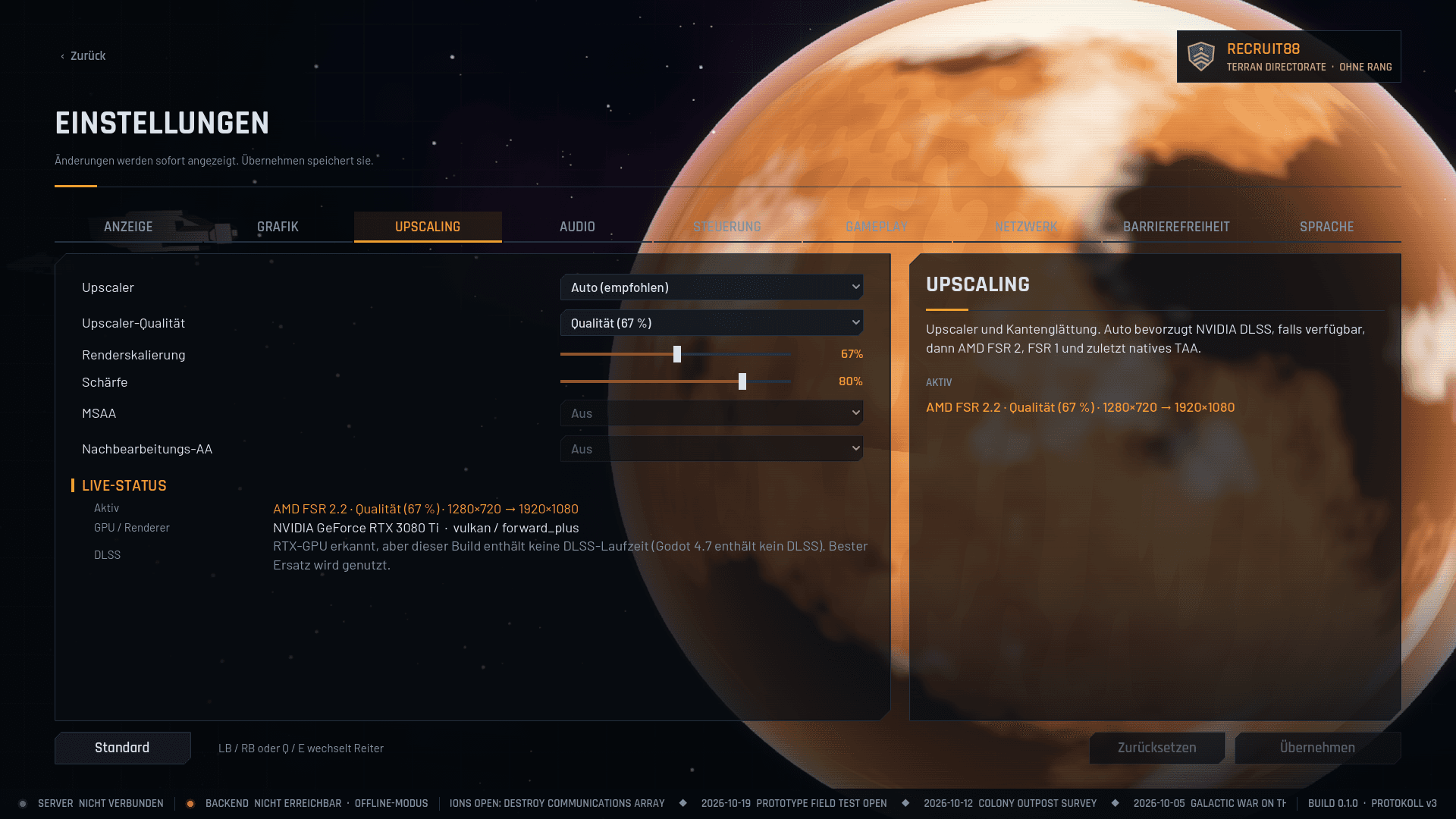
Task: Go back with the Zurück link
Action: [83, 56]
